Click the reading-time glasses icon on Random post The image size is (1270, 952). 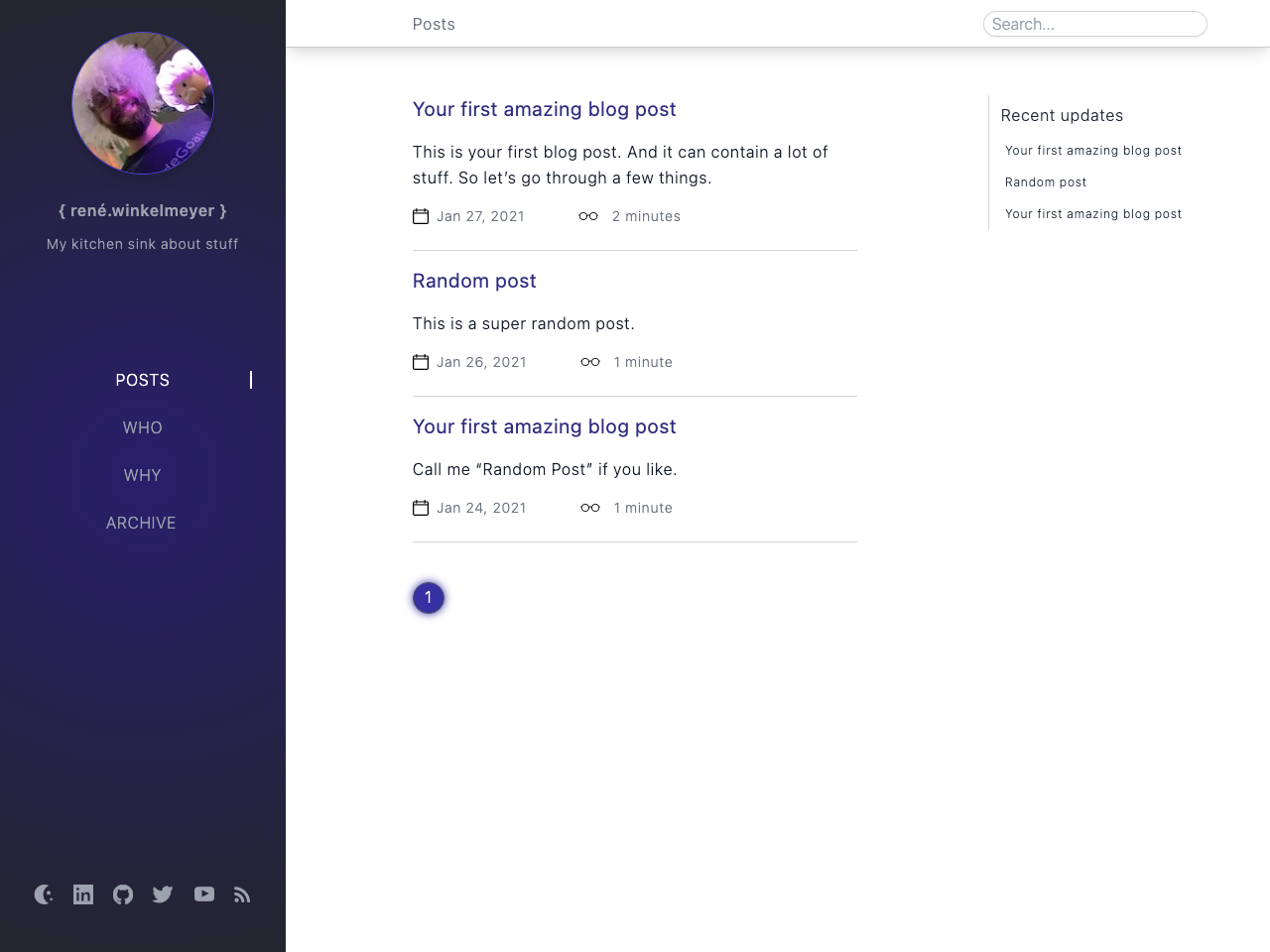[x=590, y=362]
